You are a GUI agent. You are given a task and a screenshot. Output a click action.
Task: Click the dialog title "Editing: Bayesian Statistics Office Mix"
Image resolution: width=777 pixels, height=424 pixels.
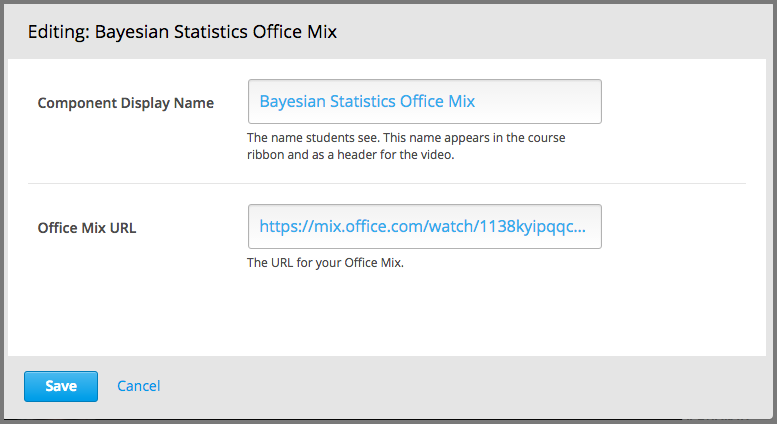click(x=182, y=32)
